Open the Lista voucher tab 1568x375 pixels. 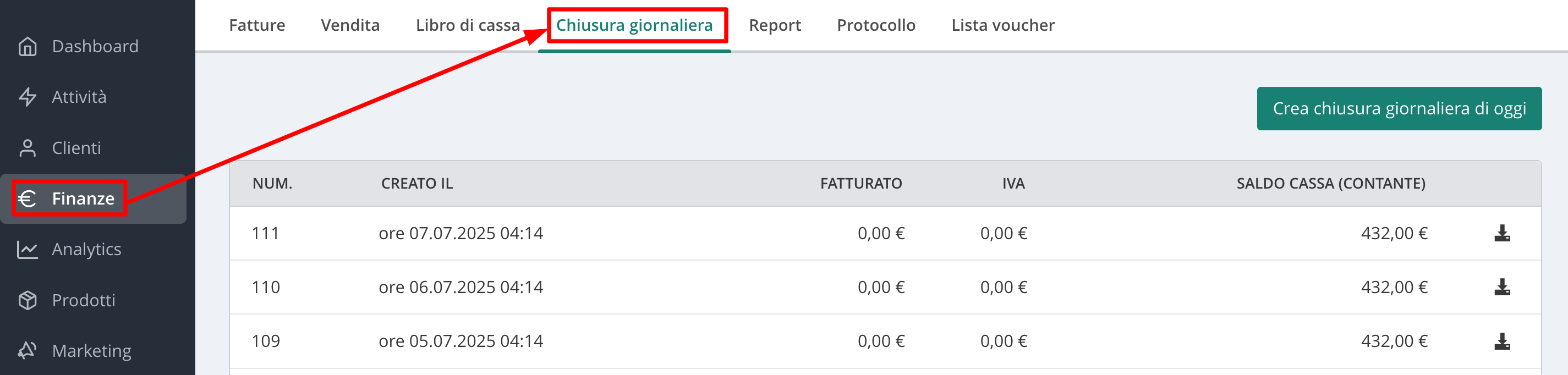point(1003,25)
